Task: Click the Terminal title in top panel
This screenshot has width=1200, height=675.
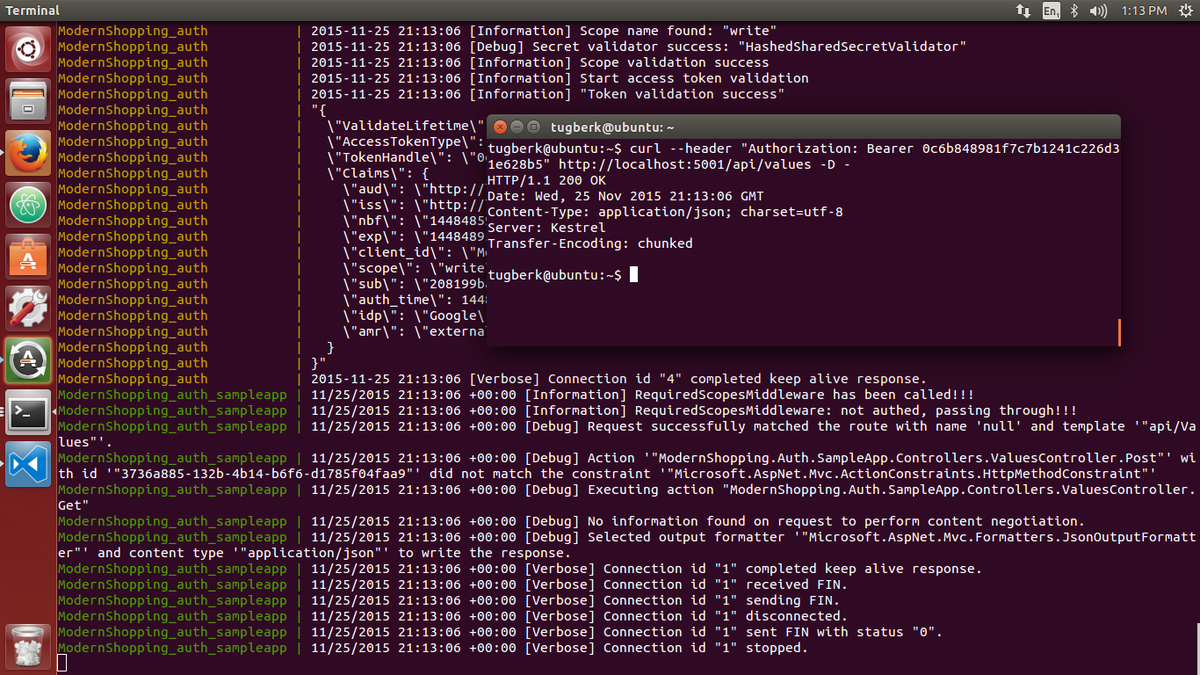Action: coord(33,10)
